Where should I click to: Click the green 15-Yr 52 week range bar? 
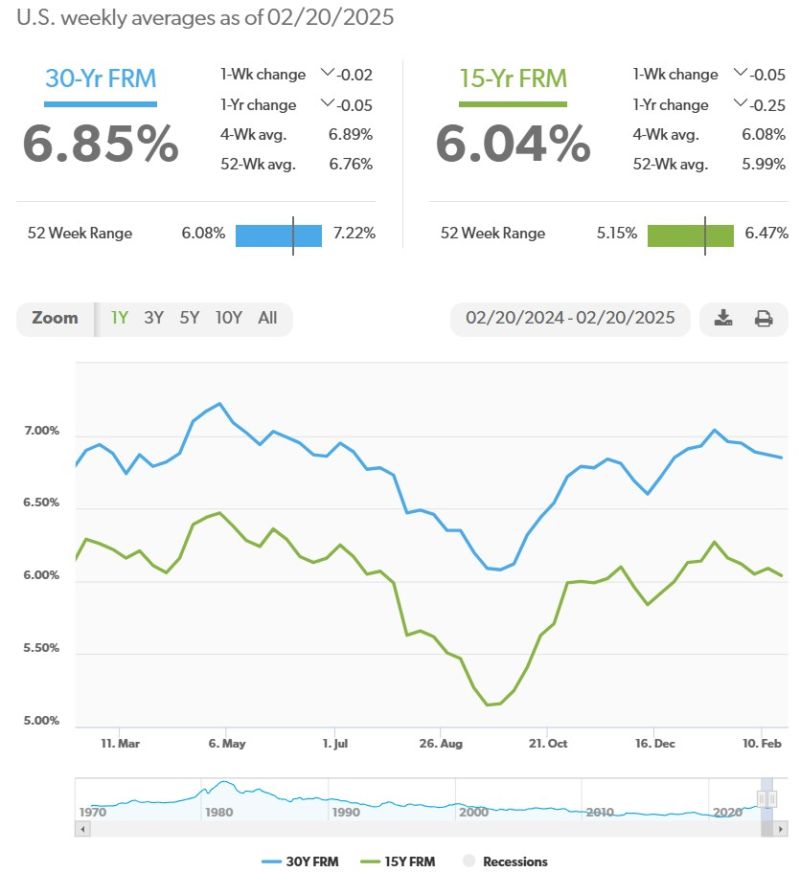[x=690, y=234]
